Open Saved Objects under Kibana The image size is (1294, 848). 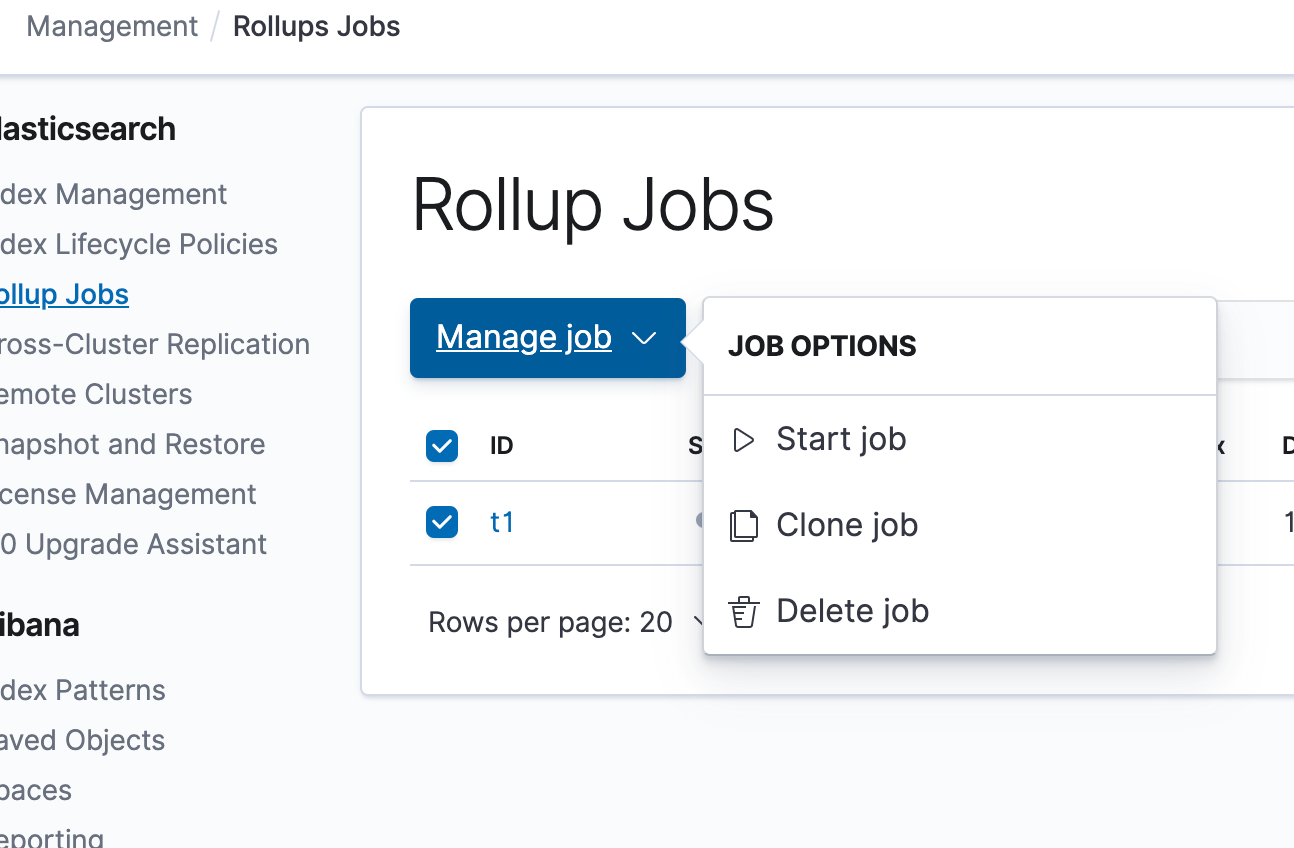point(82,740)
